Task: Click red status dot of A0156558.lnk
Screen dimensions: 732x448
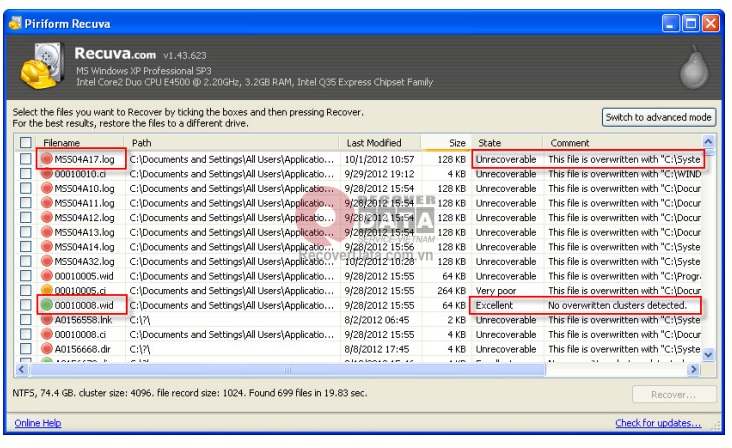Action: 46,320
